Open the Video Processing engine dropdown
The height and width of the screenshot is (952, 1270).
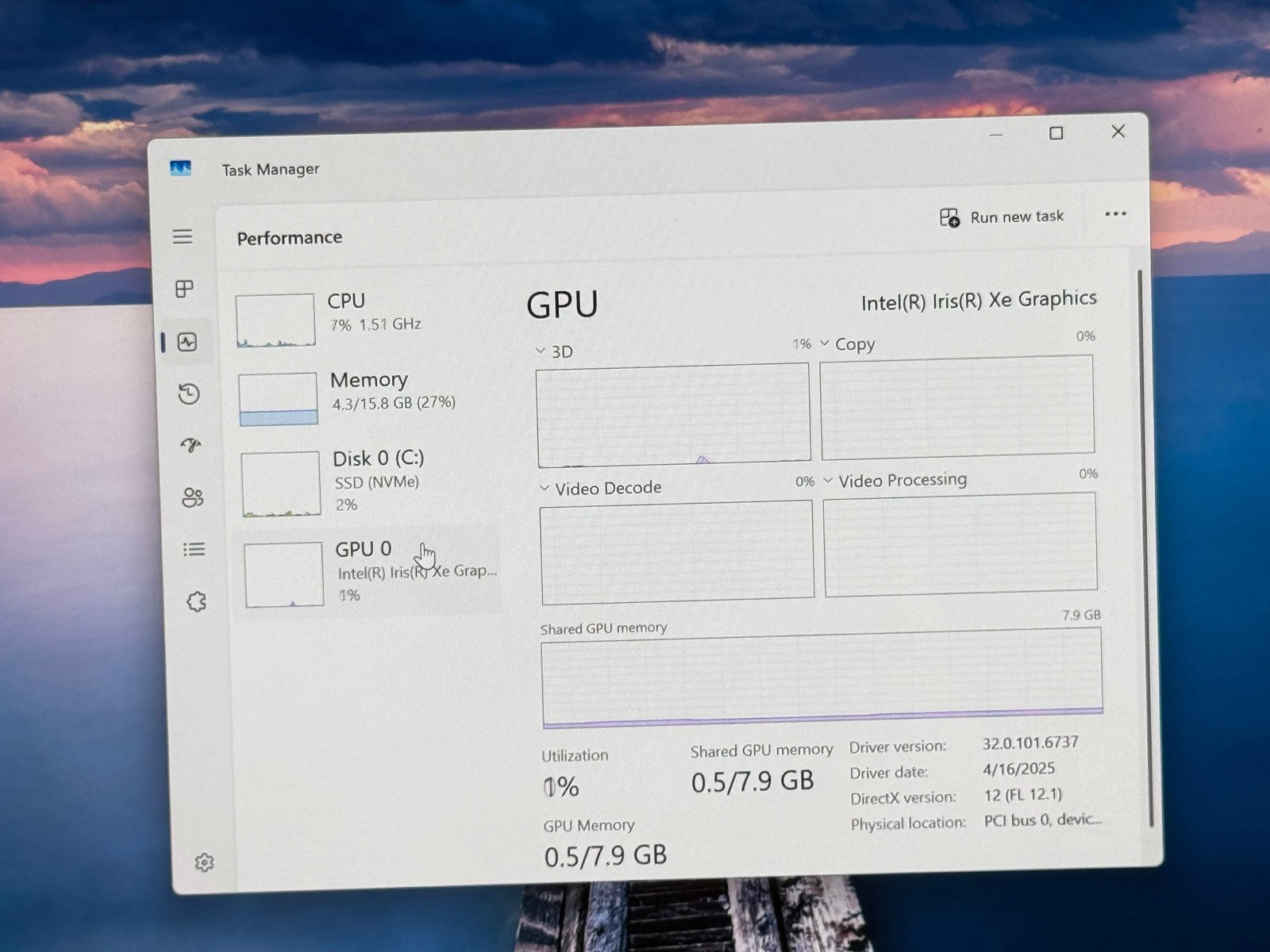[828, 481]
